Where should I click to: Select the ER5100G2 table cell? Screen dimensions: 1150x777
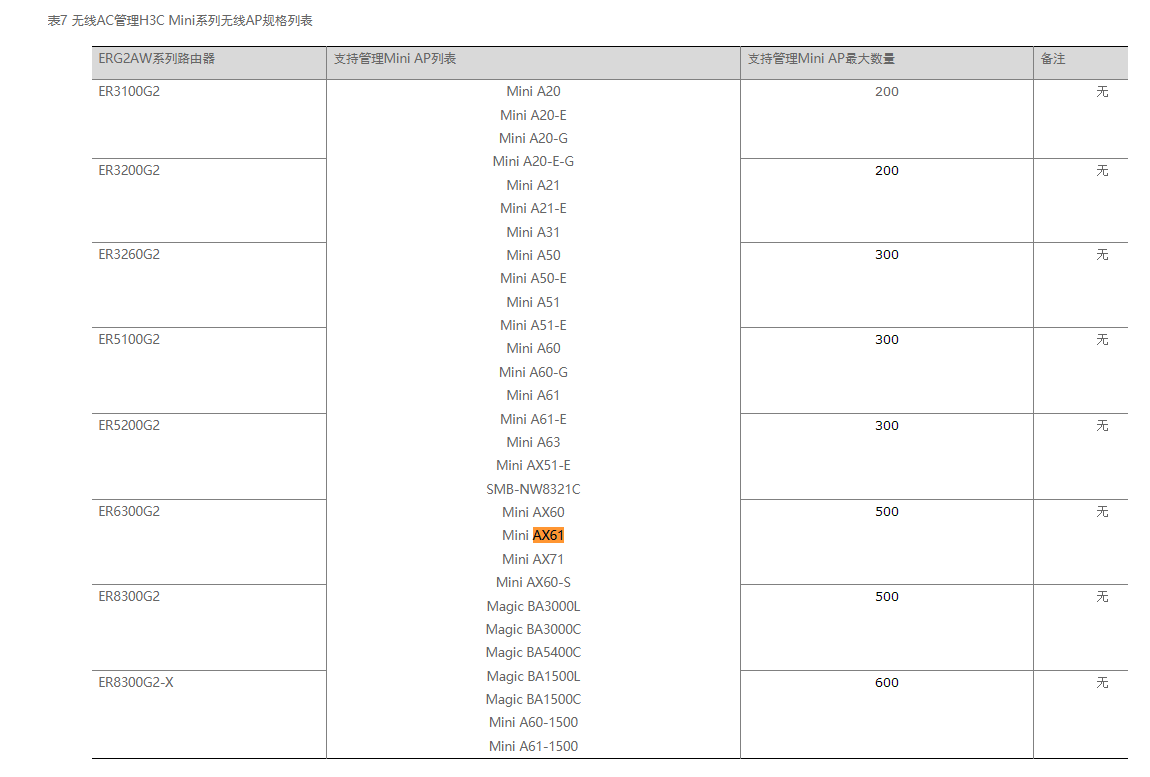pos(129,339)
